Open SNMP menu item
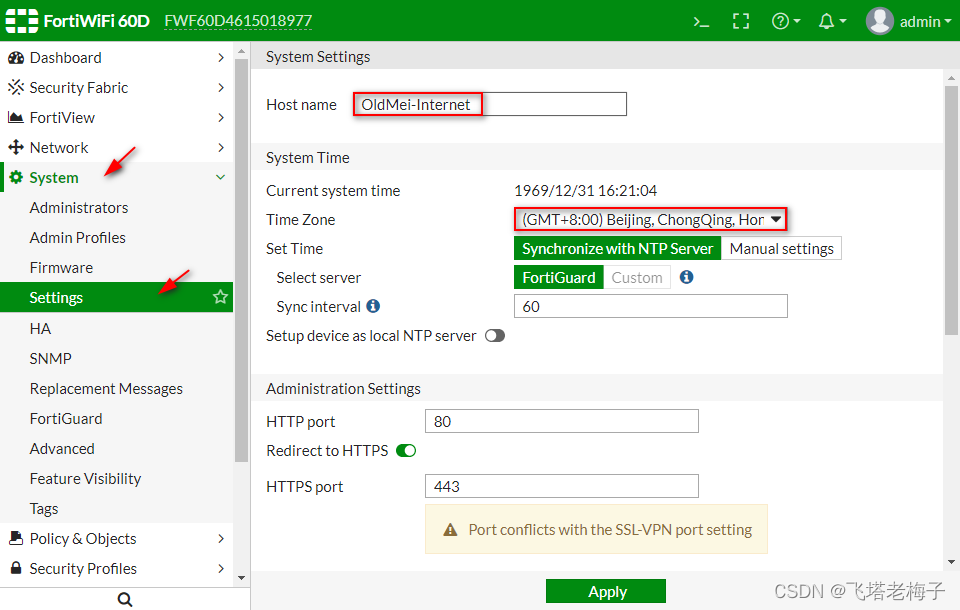The height and width of the screenshot is (610, 960). [x=51, y=358]
